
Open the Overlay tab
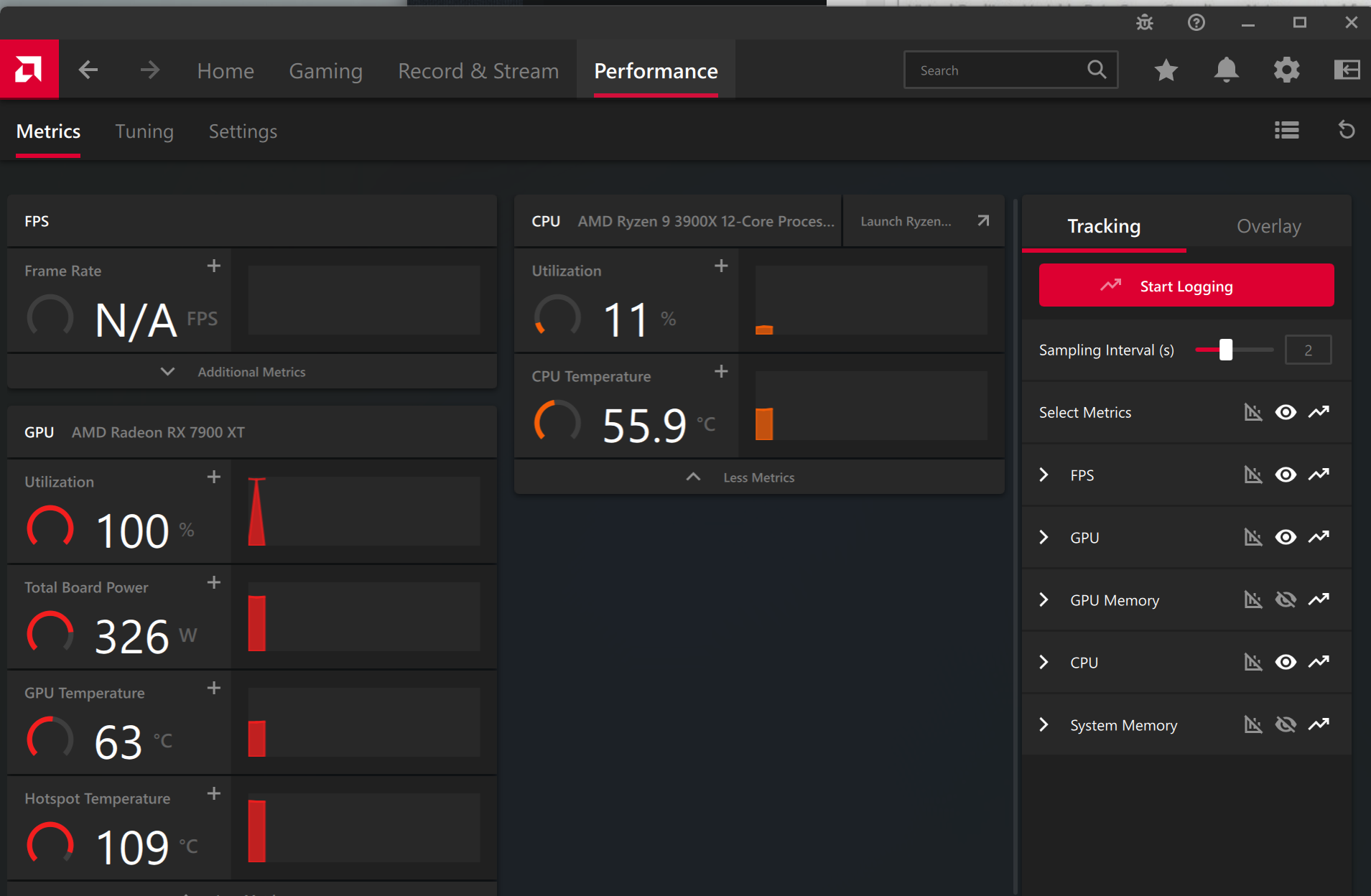point(1268,226)
